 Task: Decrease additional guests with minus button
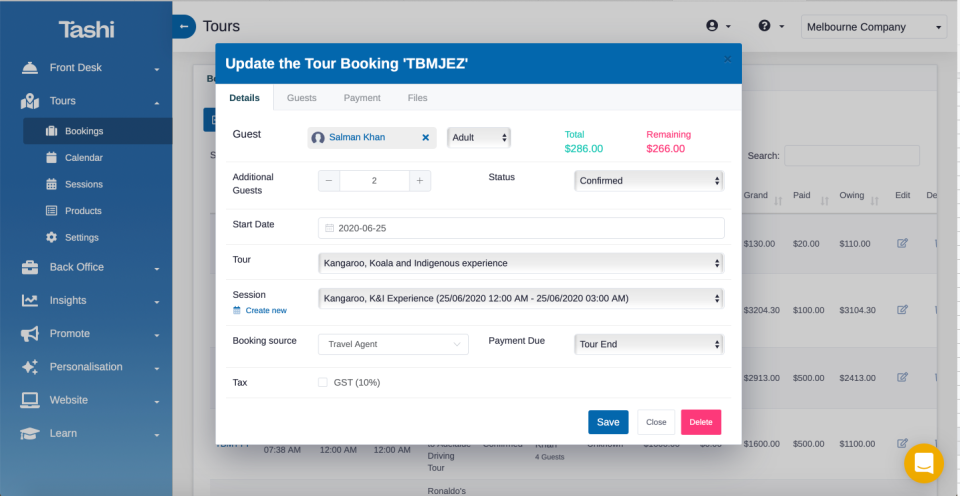click(329, 181)
